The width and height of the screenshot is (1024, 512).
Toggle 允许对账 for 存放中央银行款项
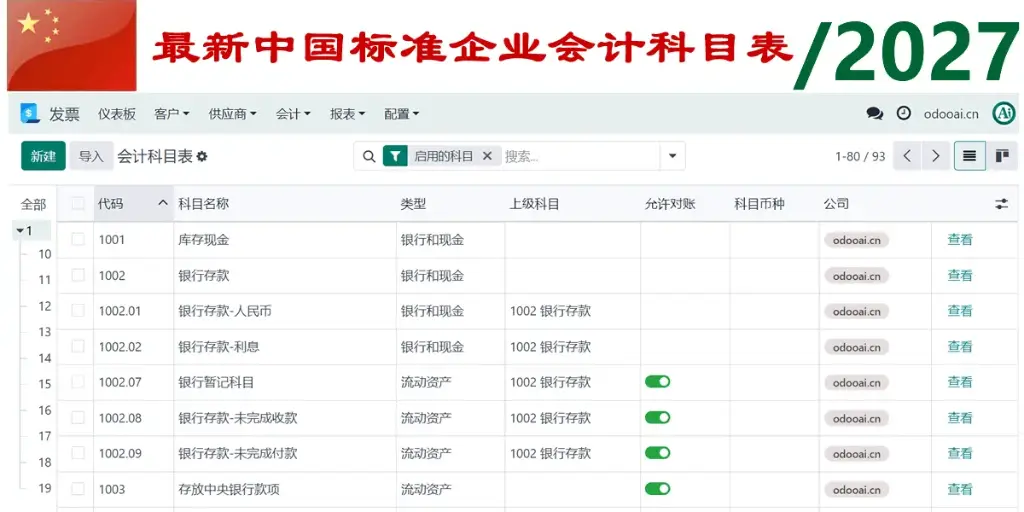[658, 488]
